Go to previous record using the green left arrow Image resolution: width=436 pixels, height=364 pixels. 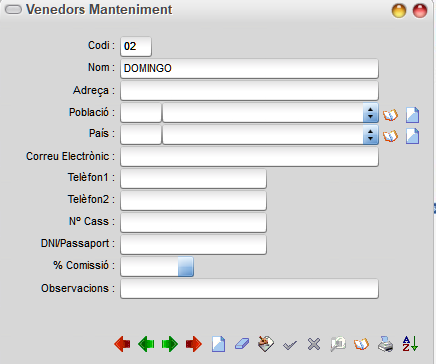(x=146, y=344)
